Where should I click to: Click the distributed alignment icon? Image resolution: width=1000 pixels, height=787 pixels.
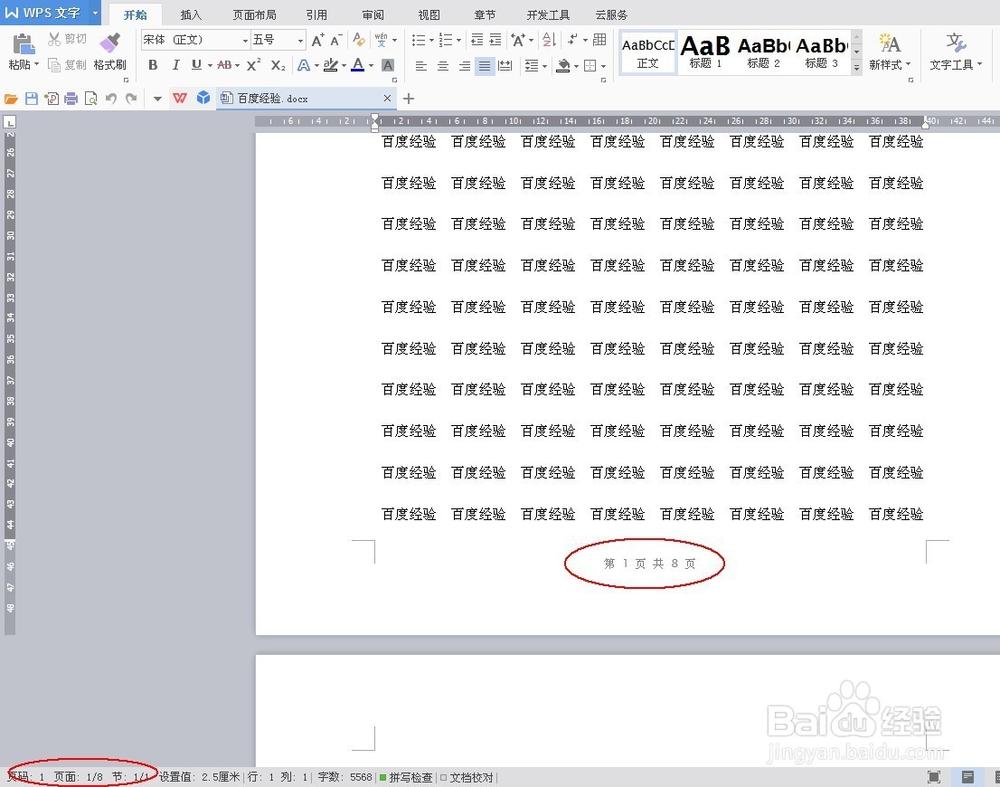click(x=505, y=66)
